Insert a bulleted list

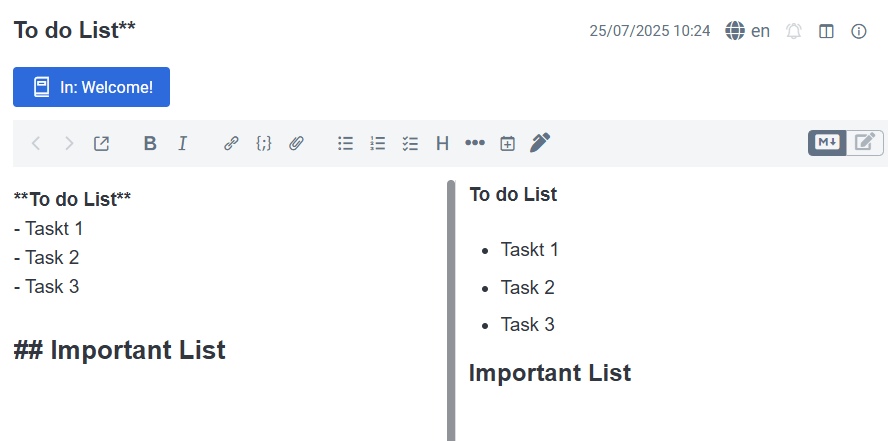(345, 143)
